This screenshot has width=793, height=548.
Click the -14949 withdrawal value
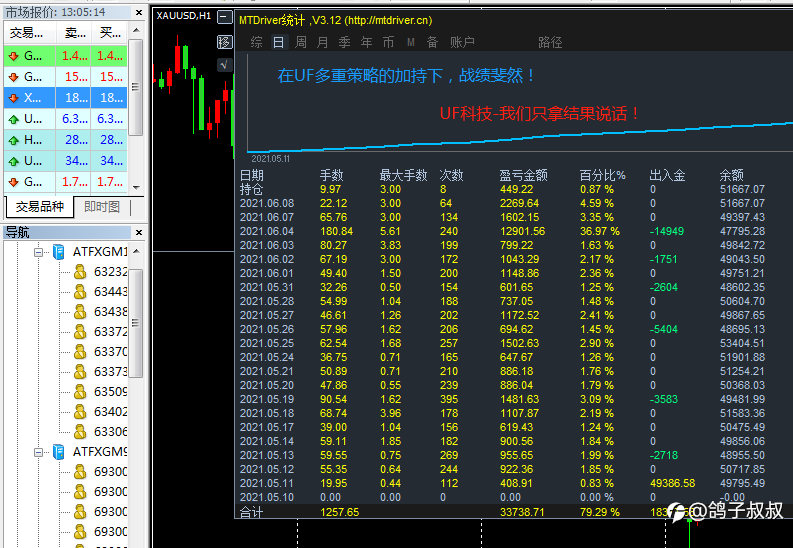(x=667, y=232)
